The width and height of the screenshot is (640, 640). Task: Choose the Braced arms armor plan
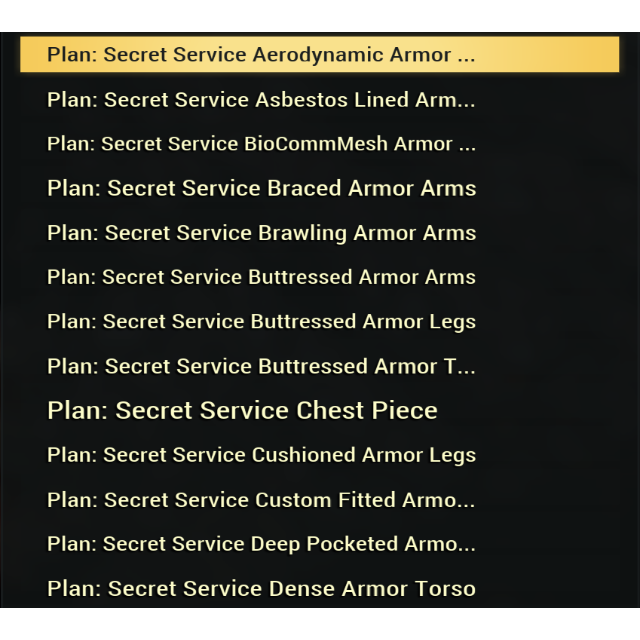click(261, 188)
